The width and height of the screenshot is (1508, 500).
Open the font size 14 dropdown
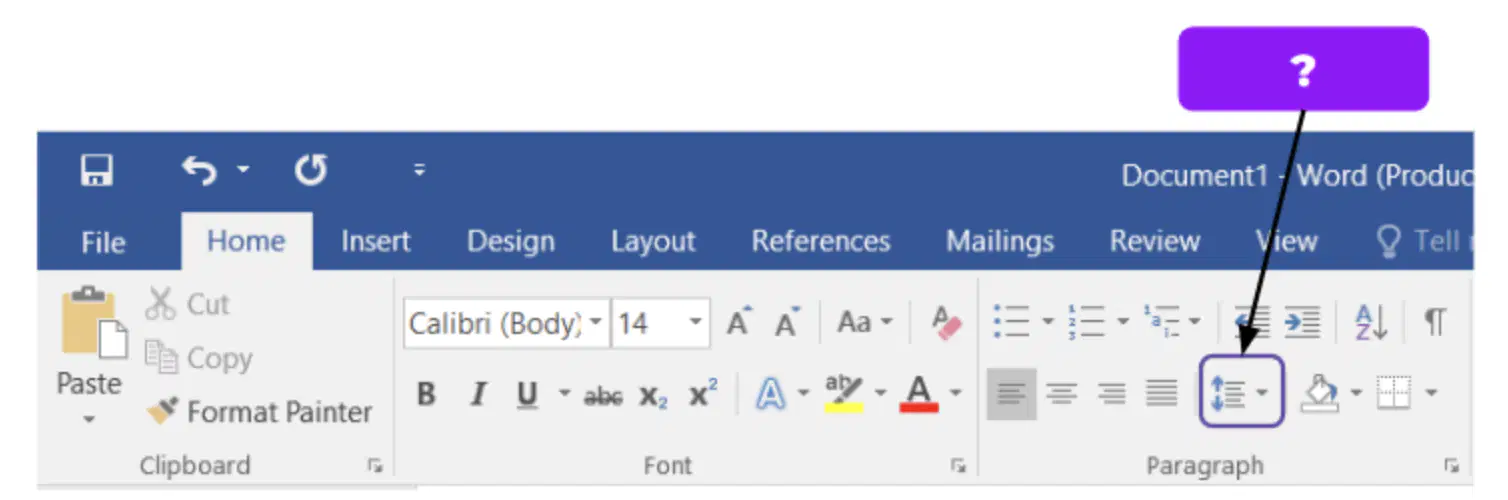[696, 323]
